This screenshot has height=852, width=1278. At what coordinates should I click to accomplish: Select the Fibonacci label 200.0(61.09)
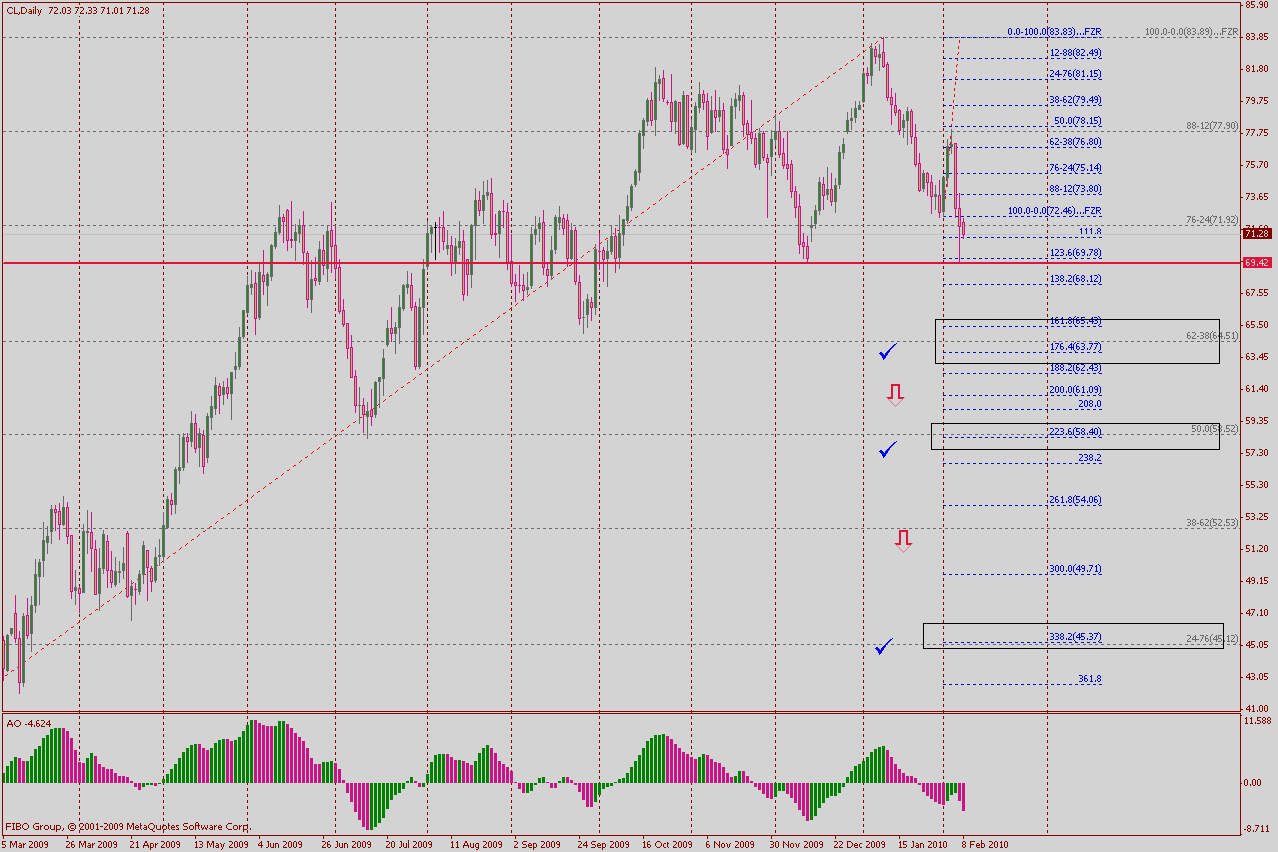[x=1075, y=389]
